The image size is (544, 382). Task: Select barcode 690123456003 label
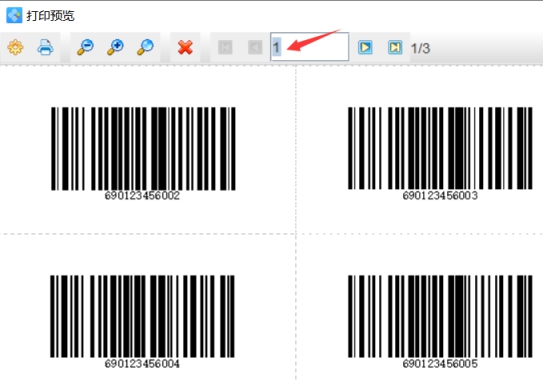coord(440,153)
